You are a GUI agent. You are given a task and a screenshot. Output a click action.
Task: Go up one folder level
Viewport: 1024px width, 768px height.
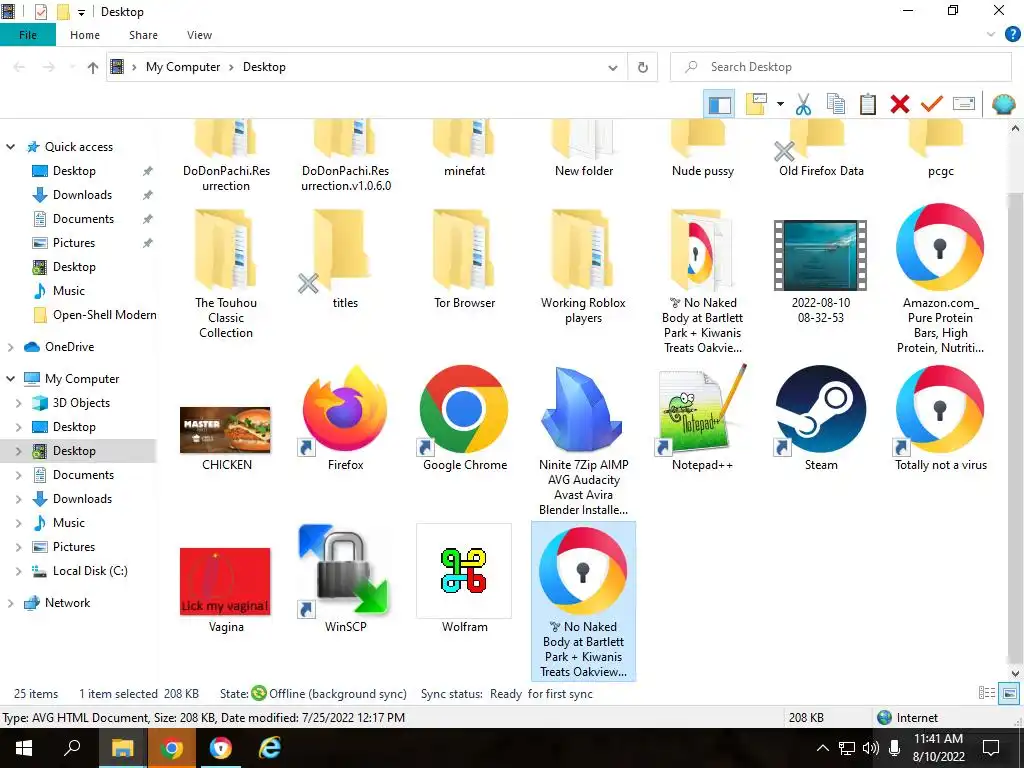[x=93, y=67]
